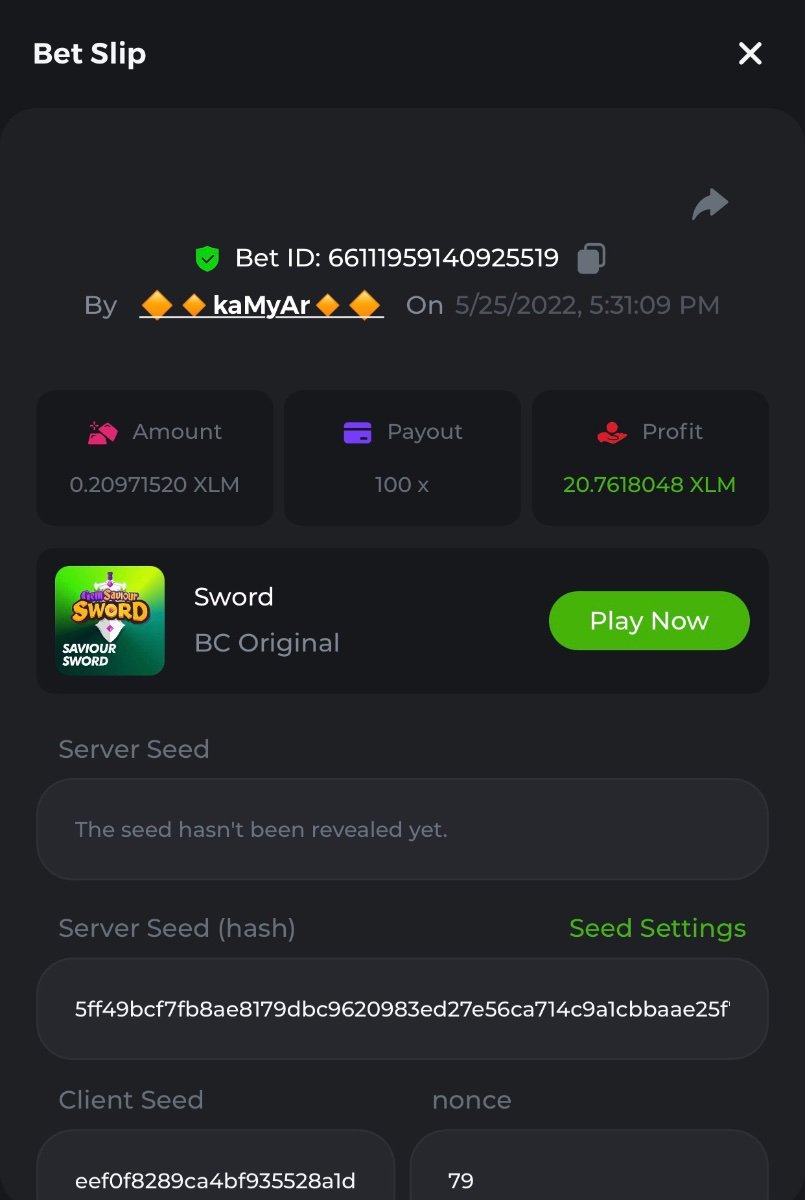805x1200 pixels.
Task: Click the red Profit hand icon
Action: pyautogui.click(x=611, y=433)
